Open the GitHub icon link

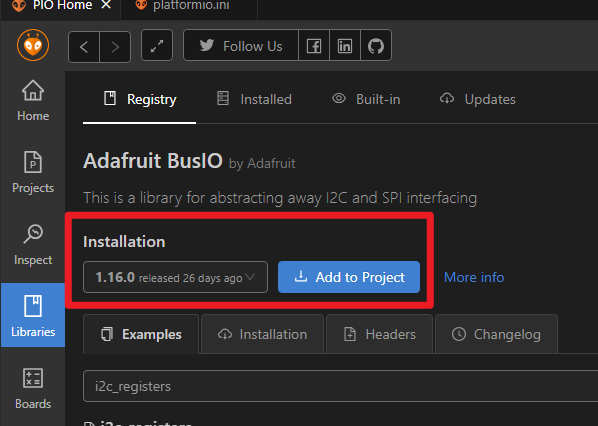click(x=376, y=45)
